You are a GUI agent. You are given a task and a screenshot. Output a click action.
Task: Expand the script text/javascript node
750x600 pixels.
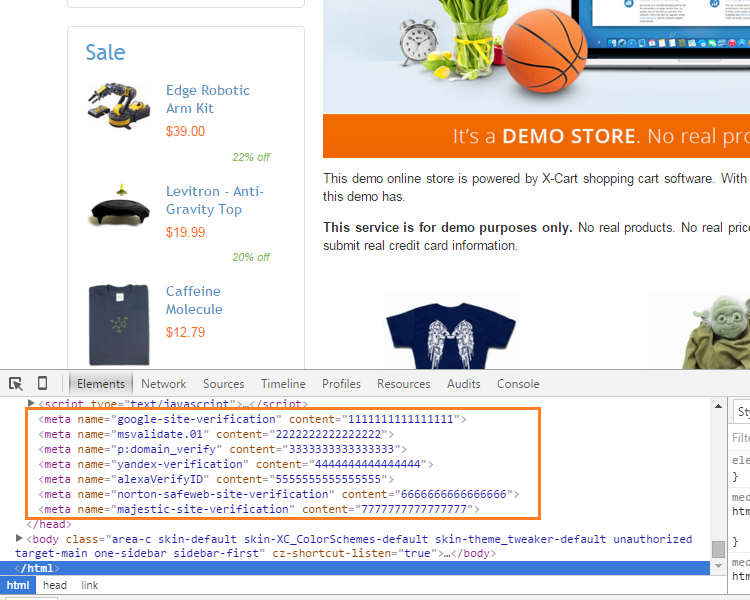click(31, 403)
